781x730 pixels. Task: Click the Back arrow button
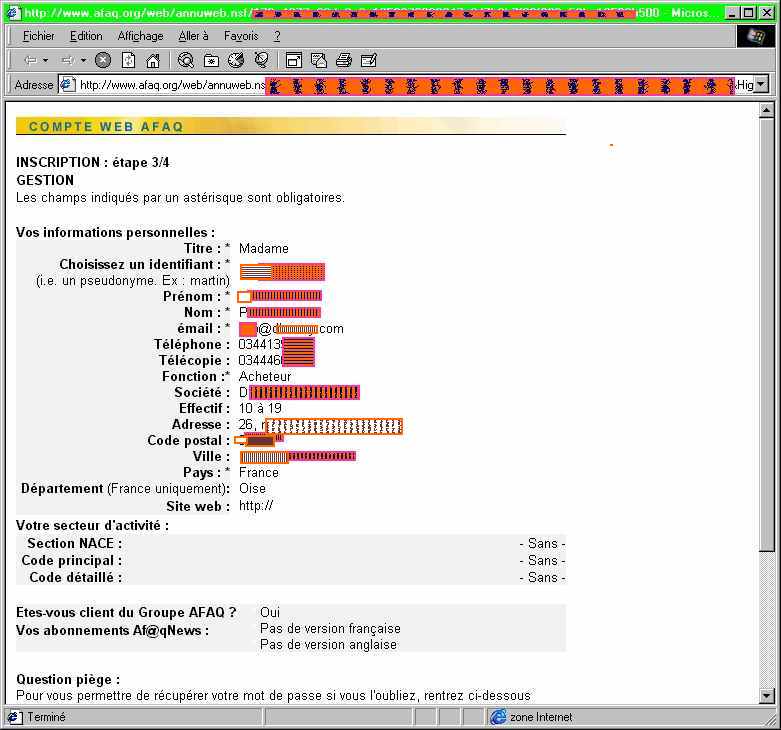(31, 60)
